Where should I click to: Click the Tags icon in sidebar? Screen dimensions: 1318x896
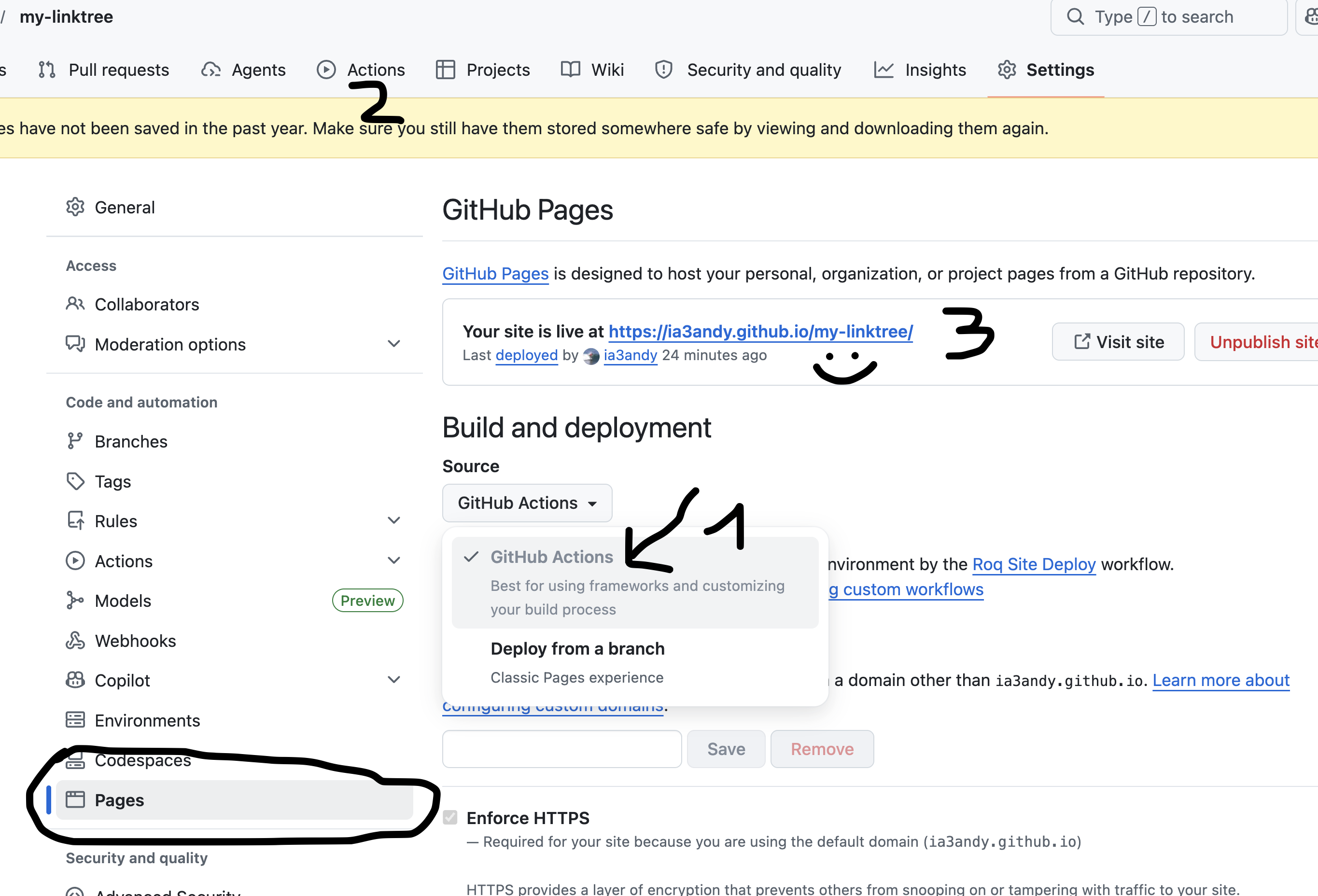(x=75, y=481)
